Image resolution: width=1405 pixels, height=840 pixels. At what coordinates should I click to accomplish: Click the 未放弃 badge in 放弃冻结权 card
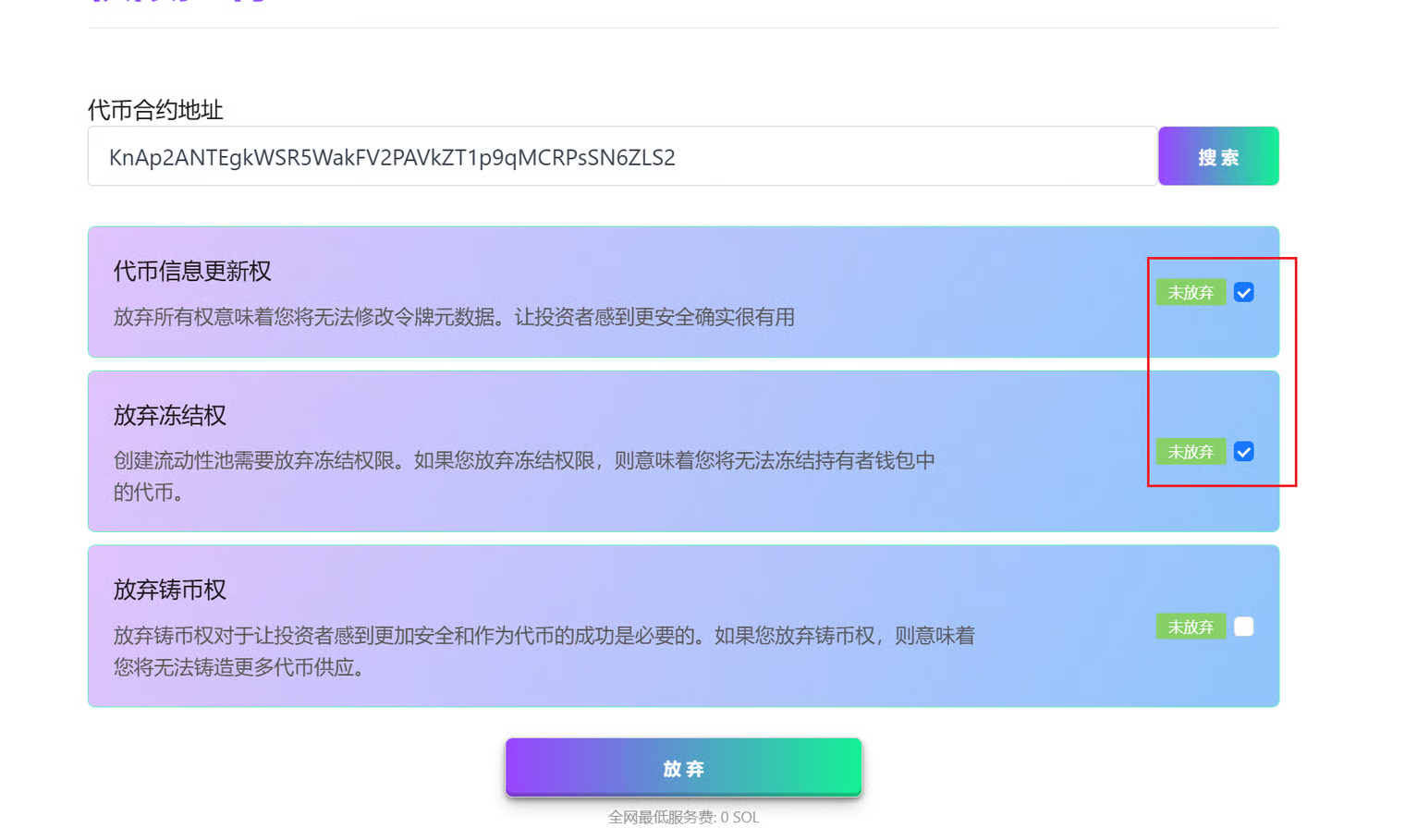click(x=1191, y=452)
